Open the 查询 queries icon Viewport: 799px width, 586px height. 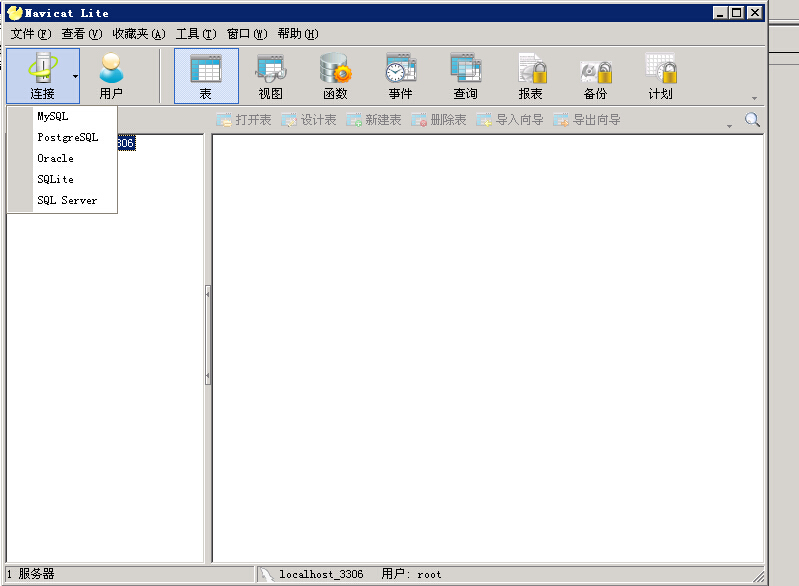[x=465, y=76]
